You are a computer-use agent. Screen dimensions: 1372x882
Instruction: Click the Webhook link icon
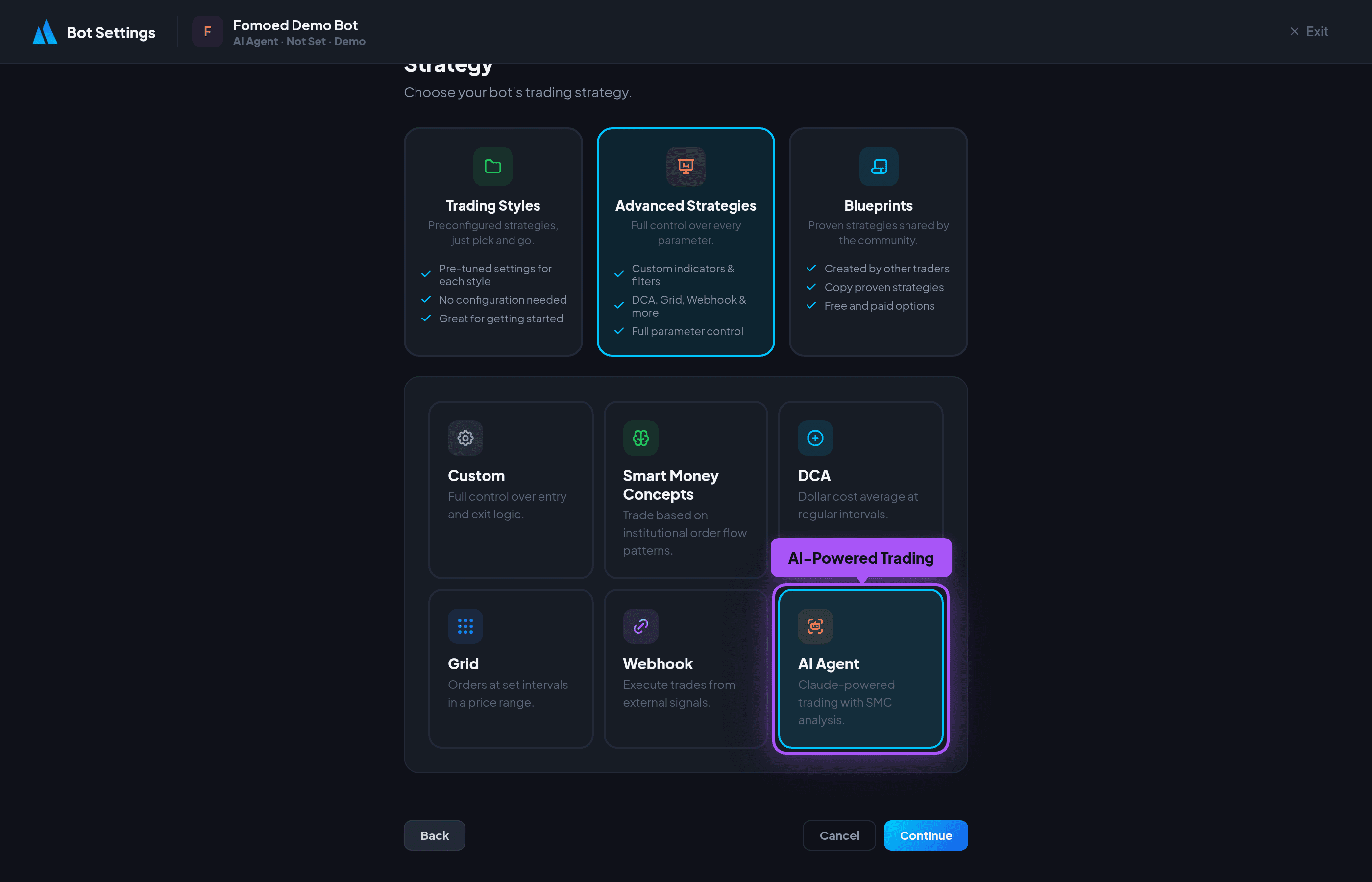(x=640, y=626)
